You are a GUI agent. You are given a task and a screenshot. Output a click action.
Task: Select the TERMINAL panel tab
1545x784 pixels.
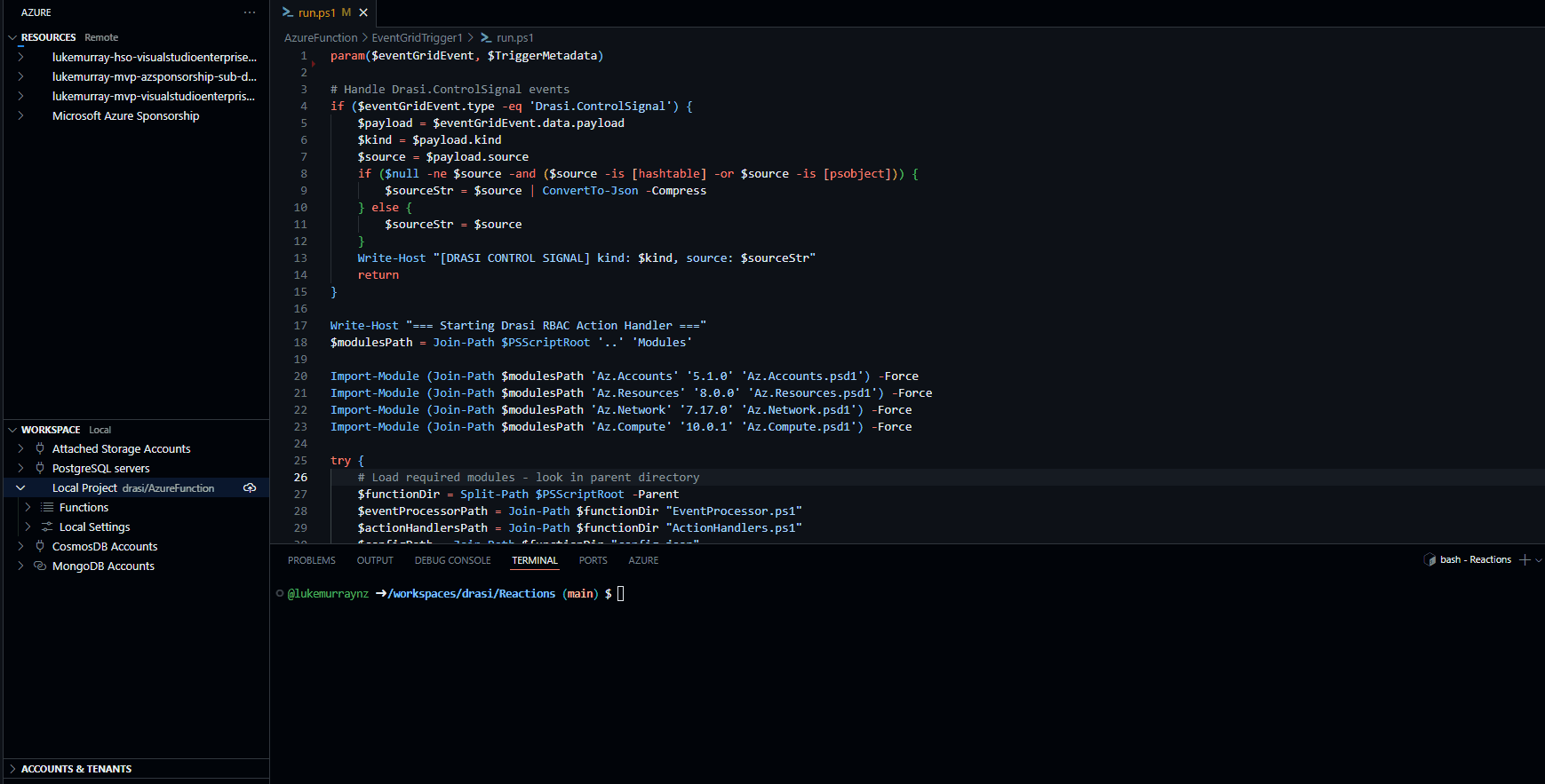click(x=535, y=560)
